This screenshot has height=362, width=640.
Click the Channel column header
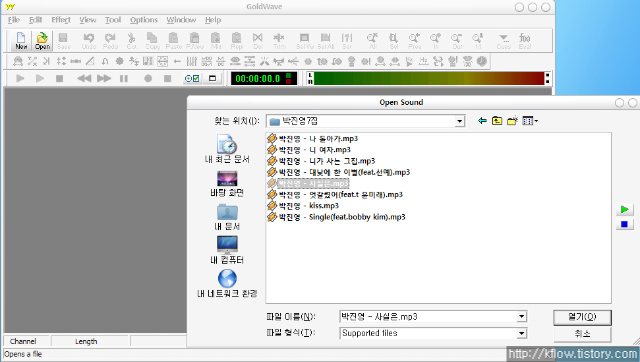(23, 341)
